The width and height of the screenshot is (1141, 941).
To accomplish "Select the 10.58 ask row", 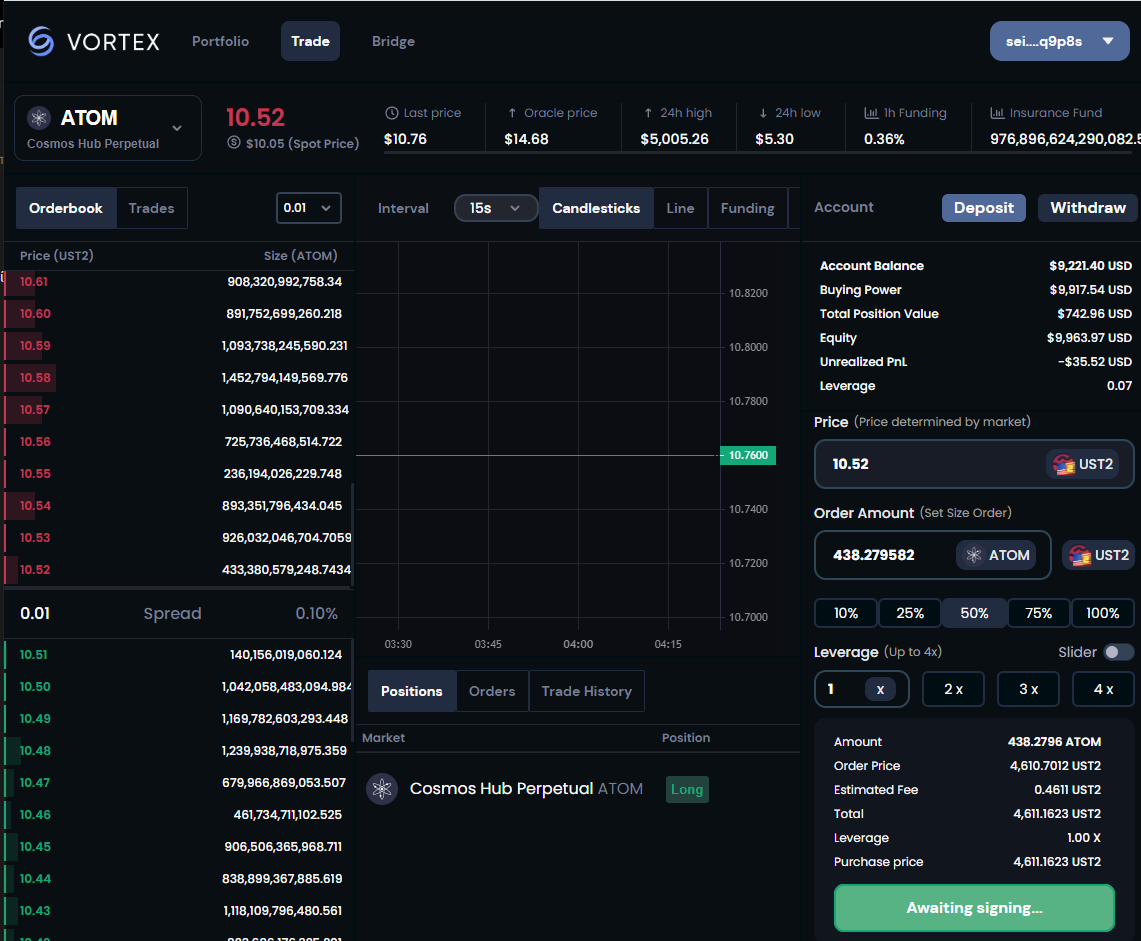I will pyautogui.click(x=179, y=378).
